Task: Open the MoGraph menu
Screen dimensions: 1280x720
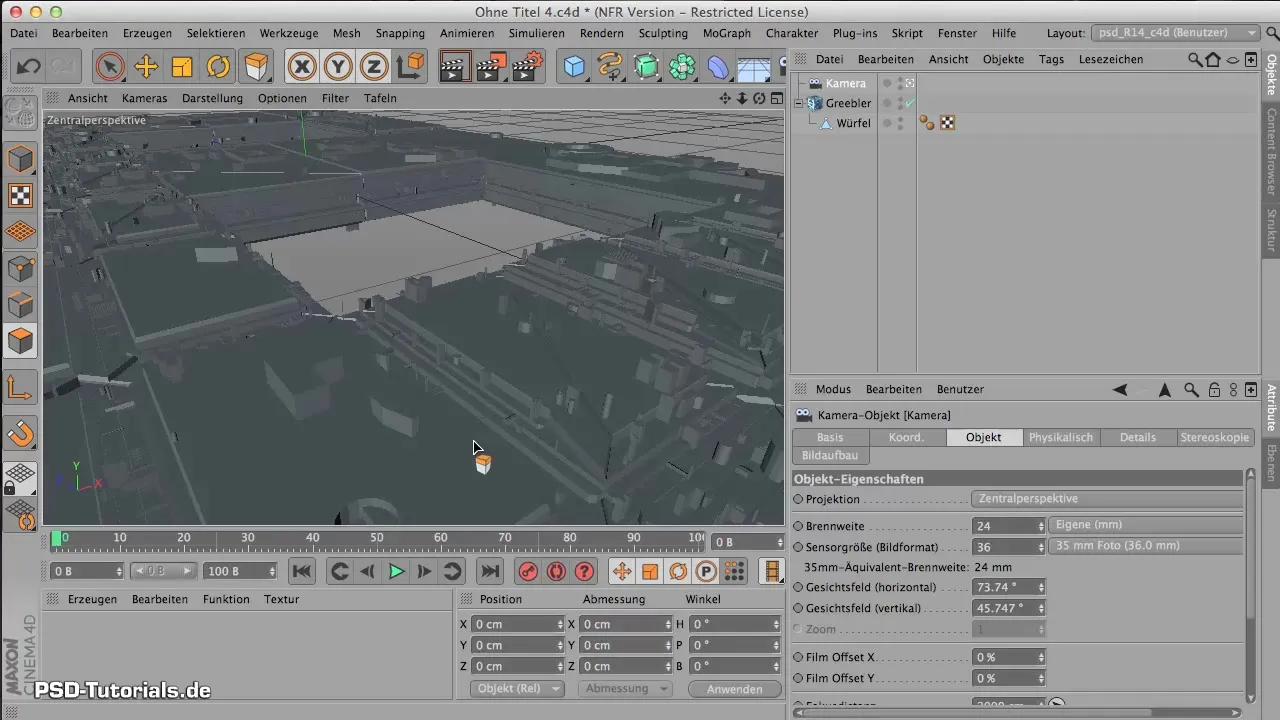Action: pos(727,33)
